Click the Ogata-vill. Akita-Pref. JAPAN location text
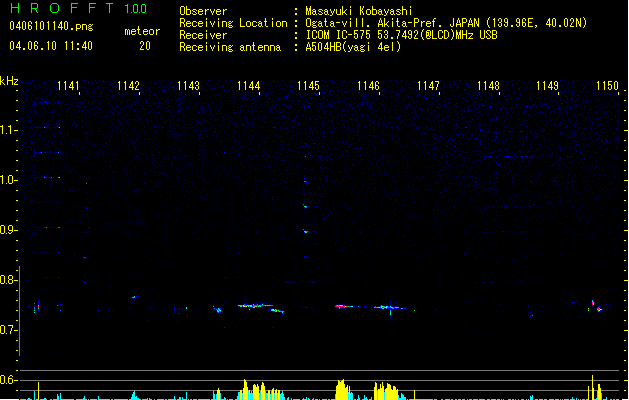Image resolution: width=629 pixels, height=400 pixels. (446, 23)
